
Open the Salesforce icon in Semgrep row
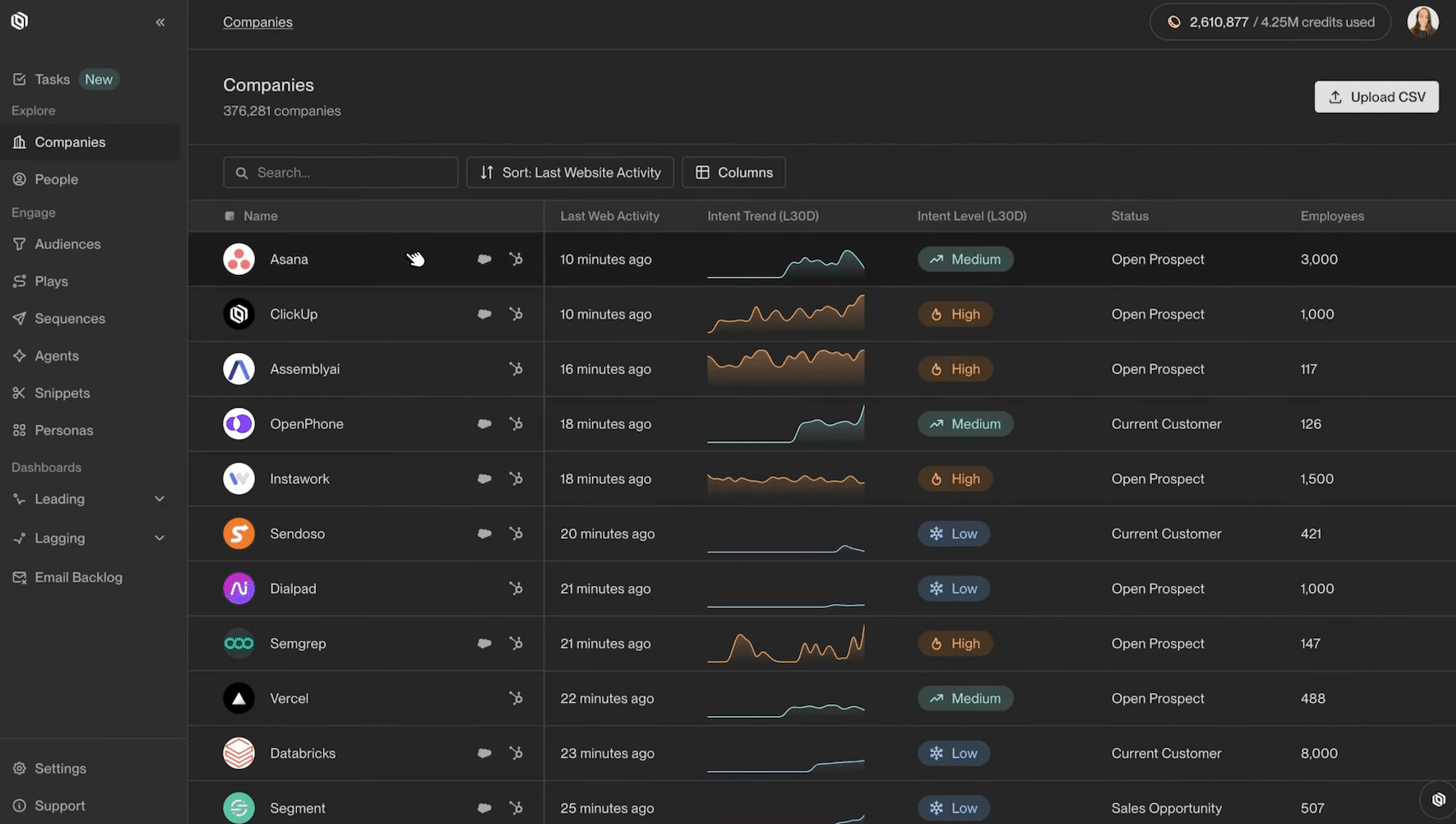(485, 643)
